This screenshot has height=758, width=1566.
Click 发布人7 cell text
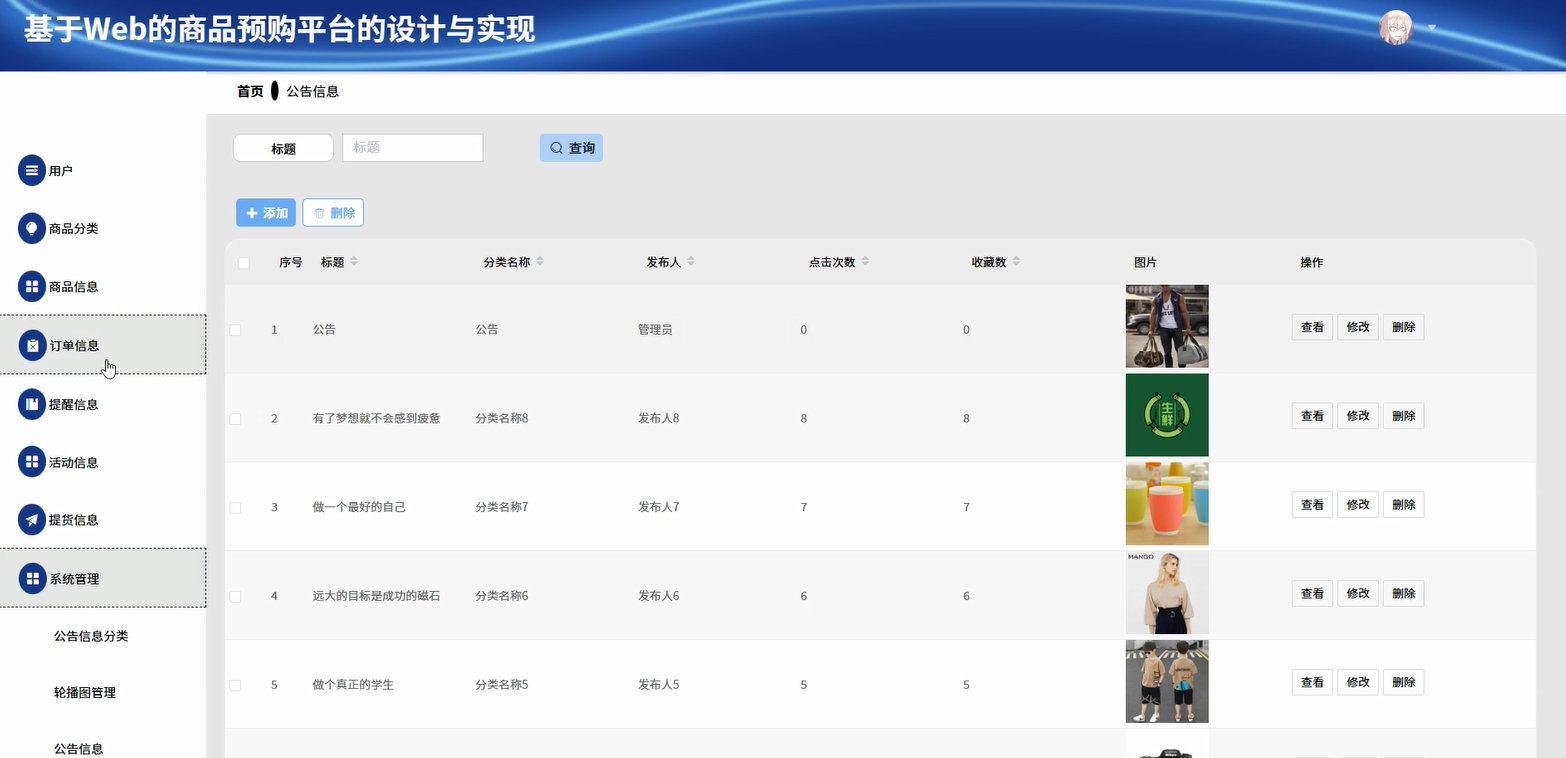(659, 507)
